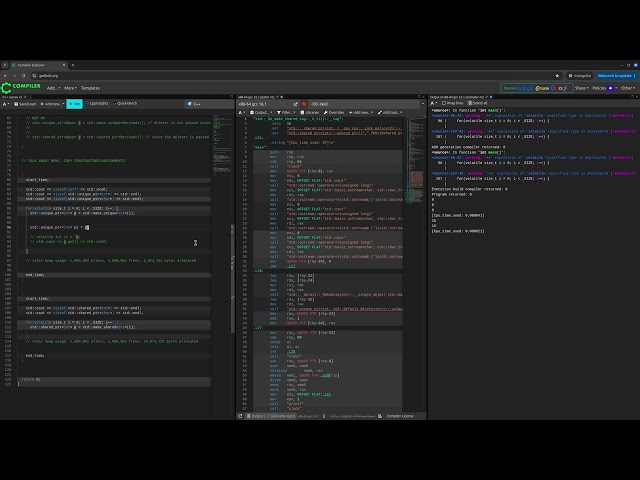Close the output pane
640x480 pixels.
click(637, 97)
